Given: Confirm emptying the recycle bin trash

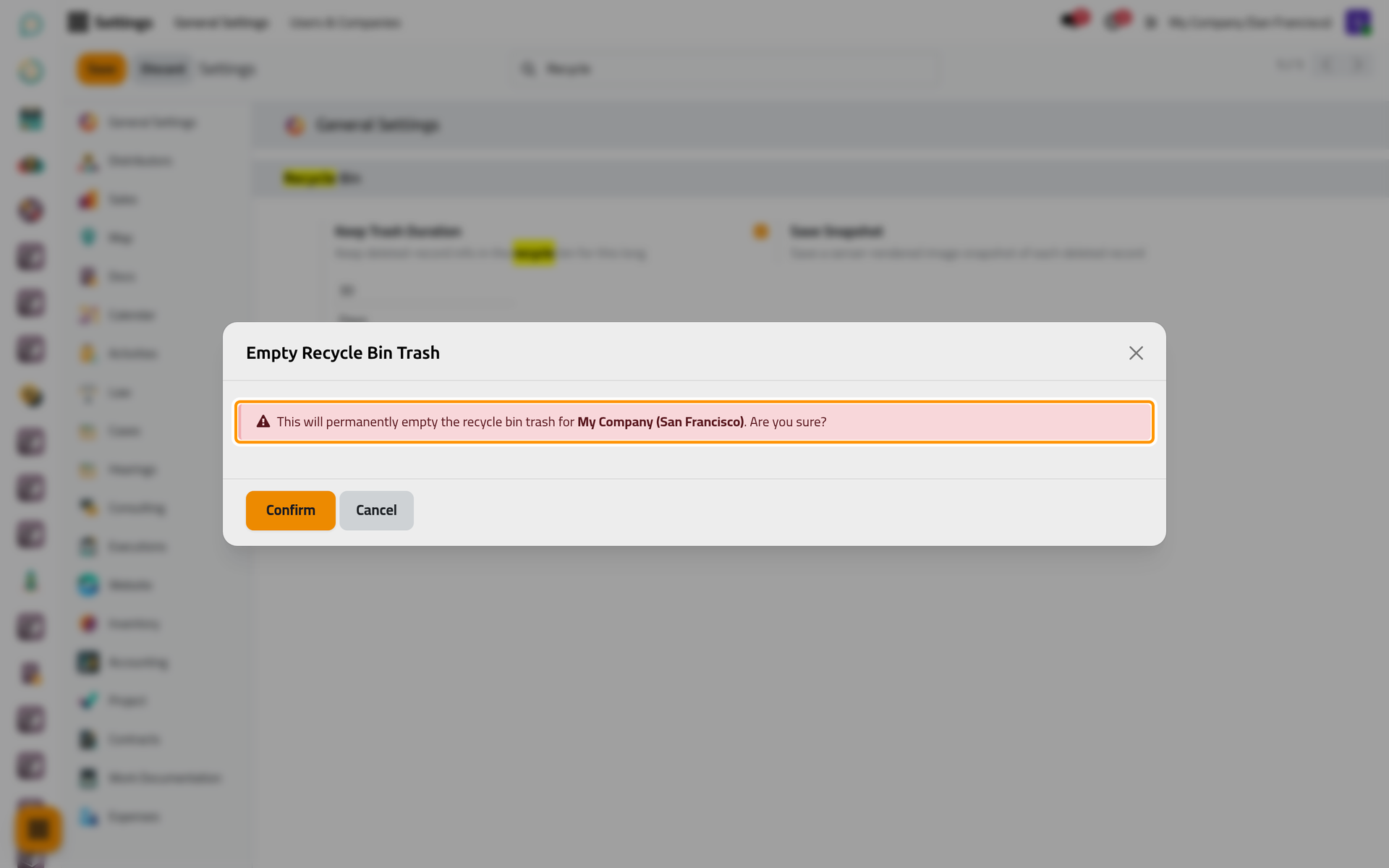Looking at the screenshot, I should click(x=290, y=510).
